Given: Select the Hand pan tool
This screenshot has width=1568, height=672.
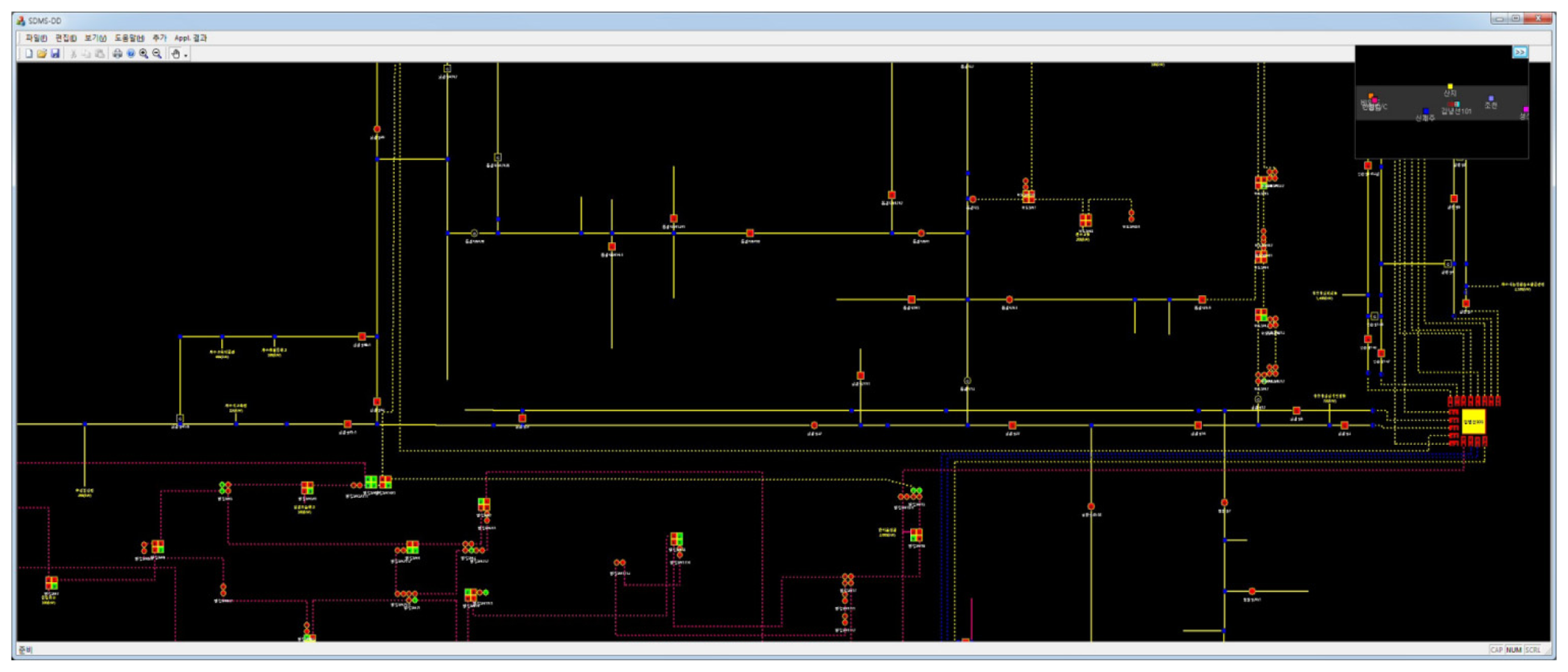Looking at the screenshot, I should pyautogui.click(x=175, y=53).
